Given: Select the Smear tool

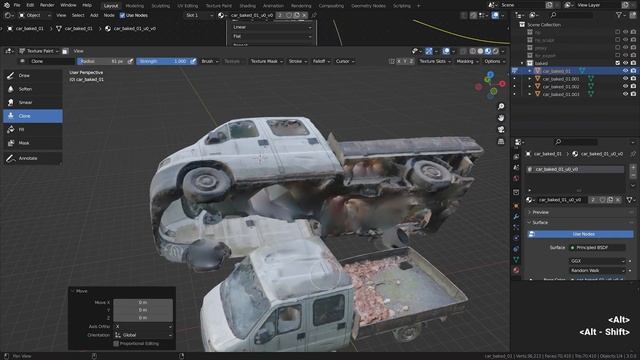Looking at the screenshot, I should (x=33, y=102).
